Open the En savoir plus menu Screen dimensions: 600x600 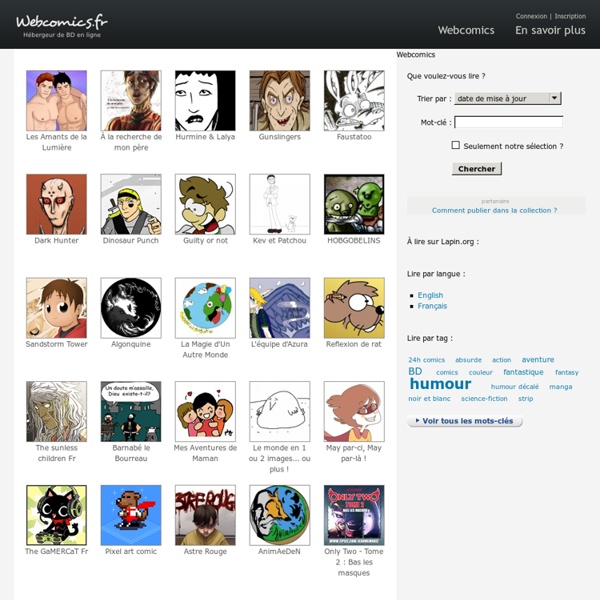pyautogui.click(x=550, y=30)
